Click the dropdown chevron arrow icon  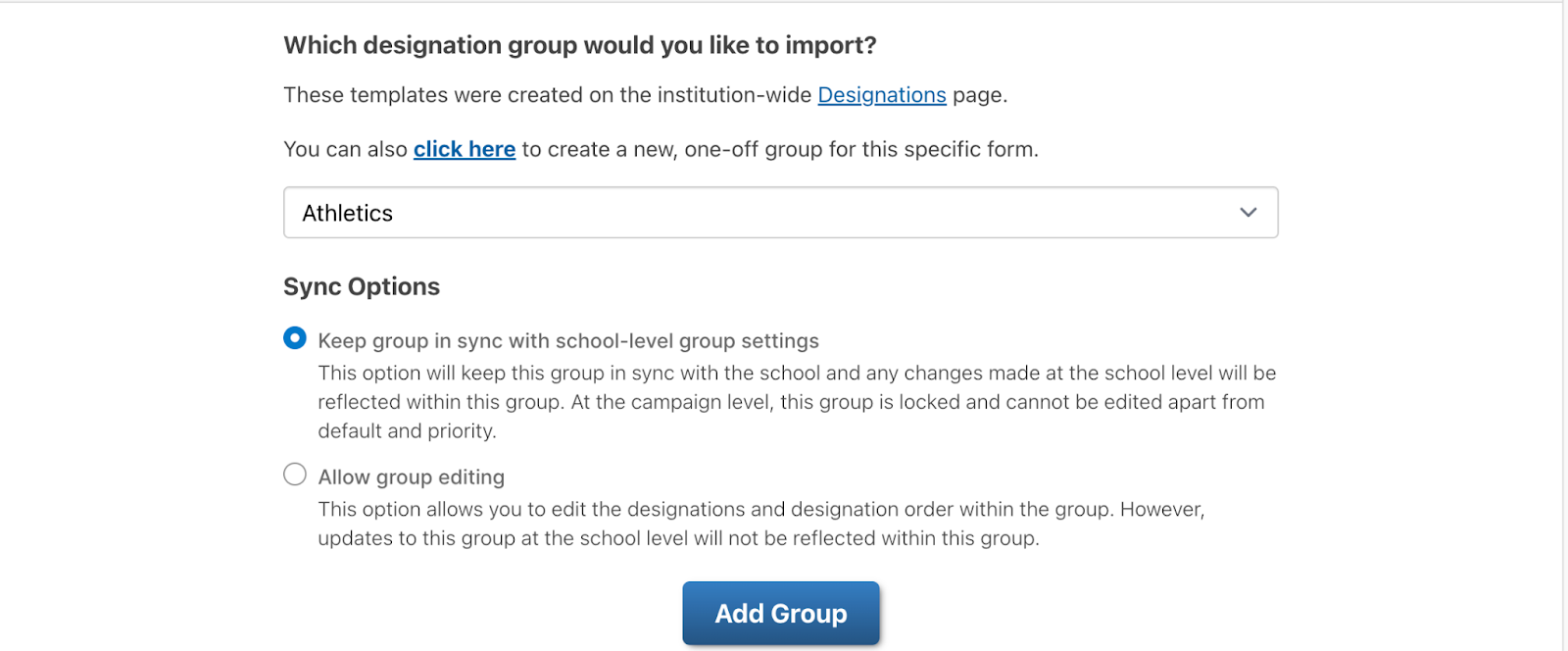click(1248, 213)
